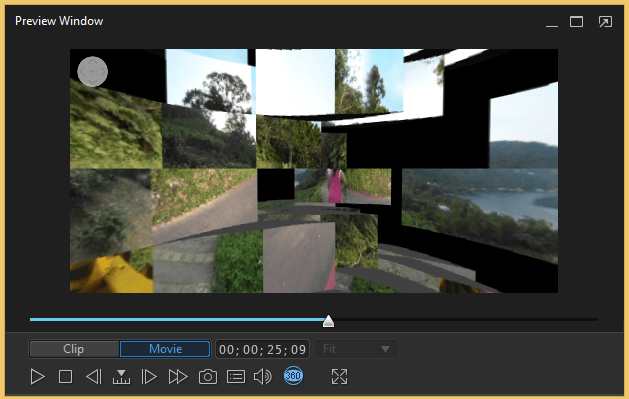Screen dimensions: 629x399
Task: Expand the Fit zoom dropdown
Action: [x=356, y=349]
